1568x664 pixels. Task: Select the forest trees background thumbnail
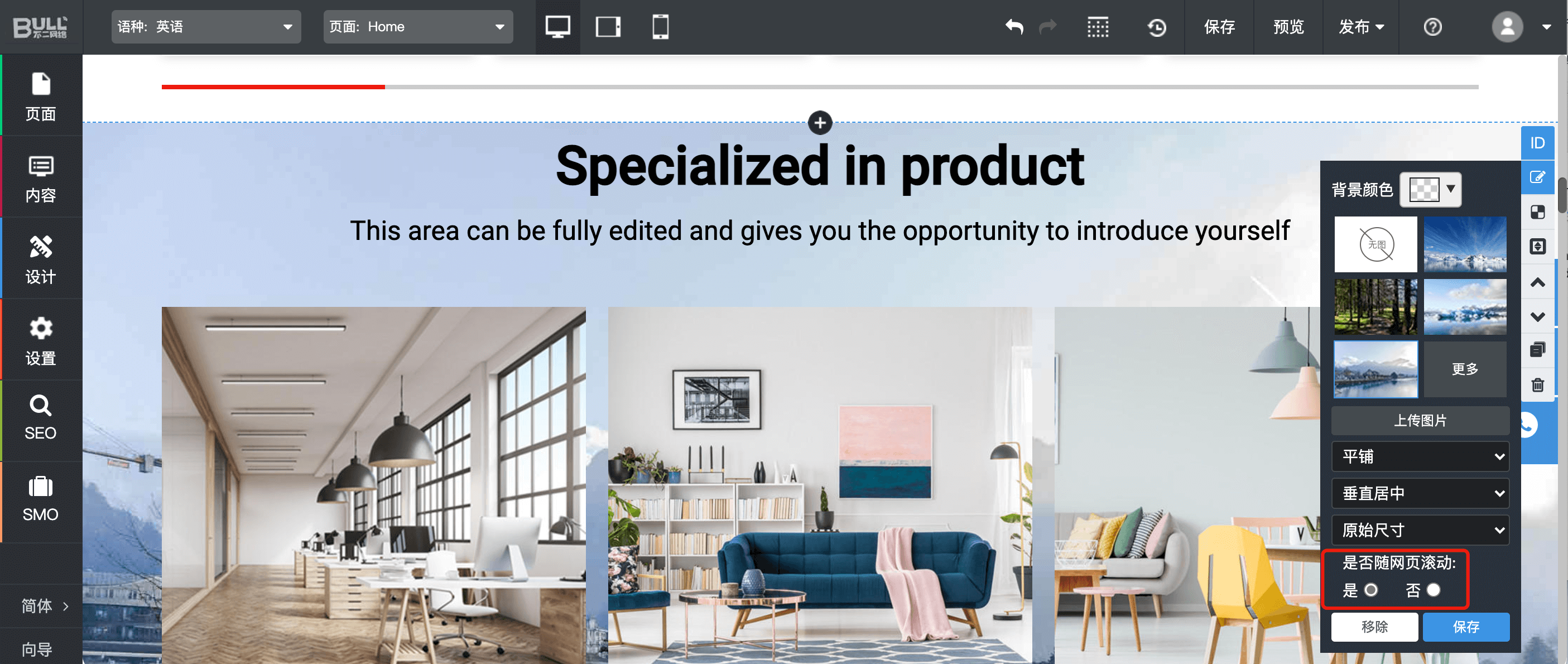click(1375, 307)
